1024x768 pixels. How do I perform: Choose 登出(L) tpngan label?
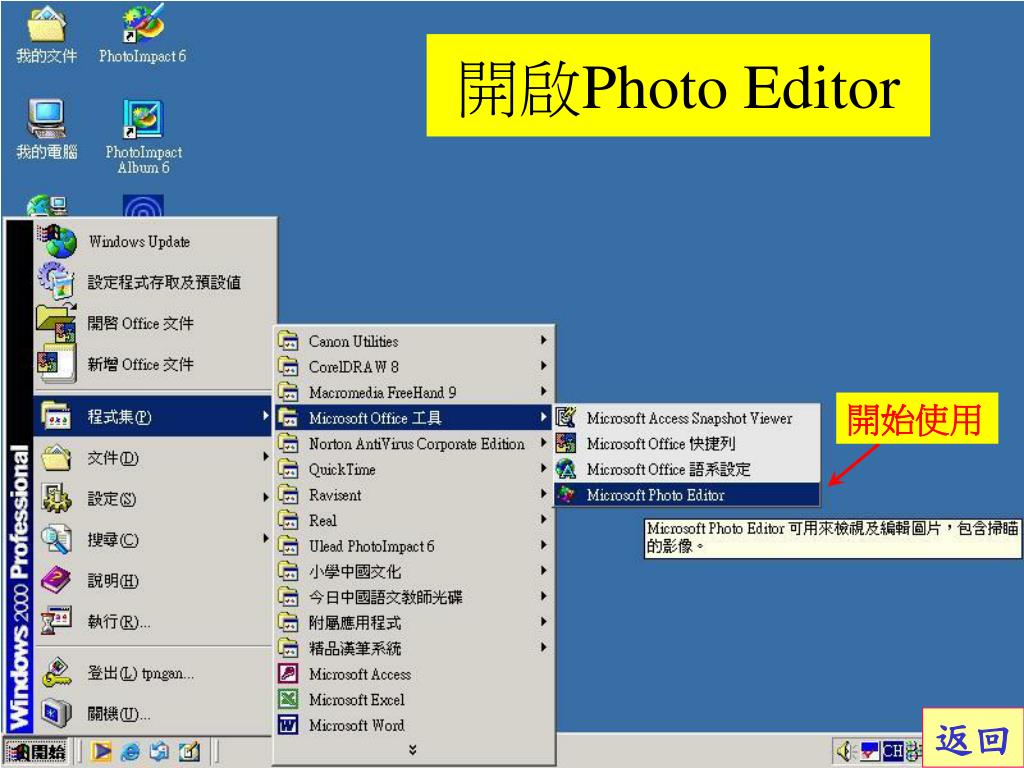(x=140, y=673)
